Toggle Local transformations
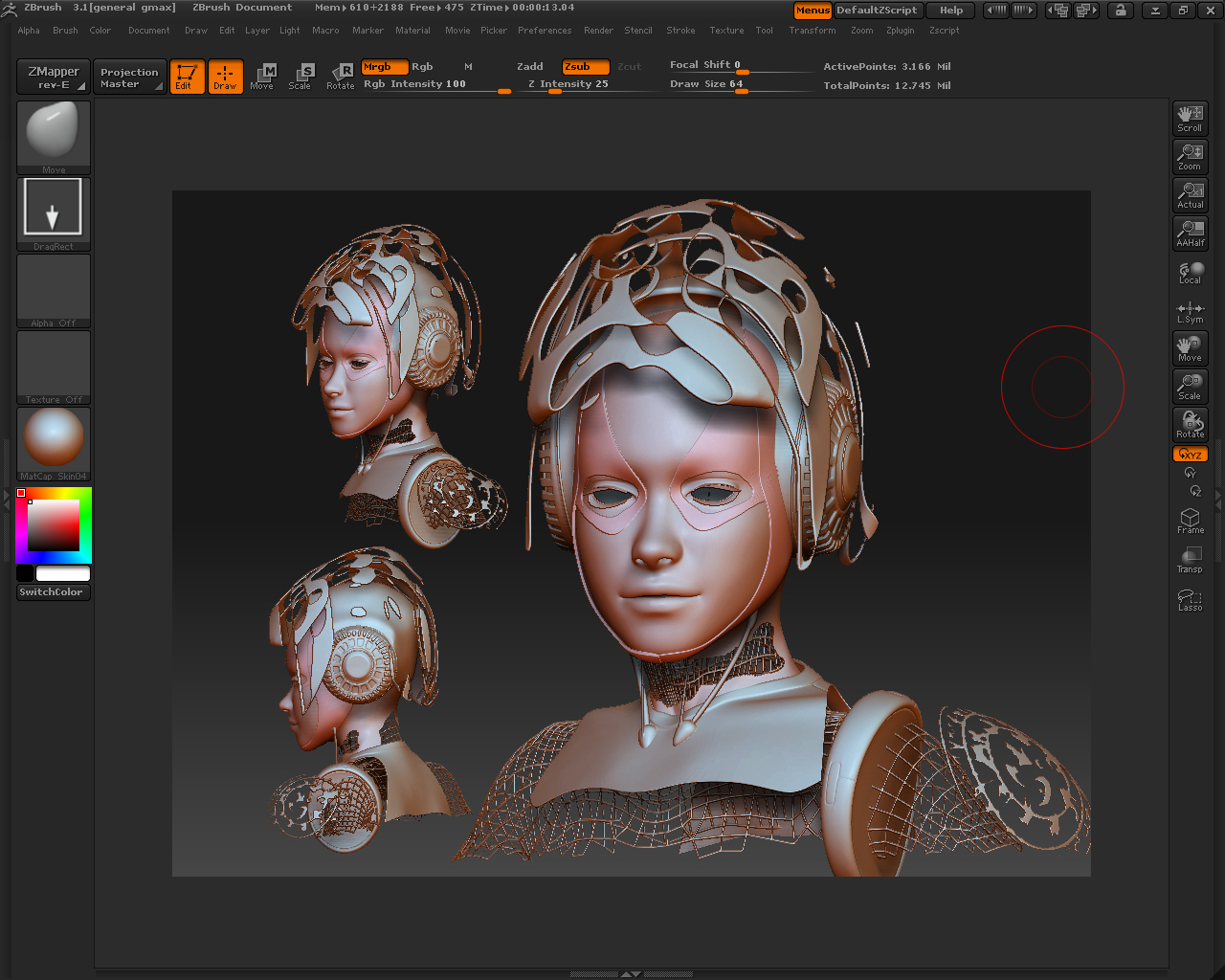Viewport: 1225px width, 980px height. pos(1190,273)
